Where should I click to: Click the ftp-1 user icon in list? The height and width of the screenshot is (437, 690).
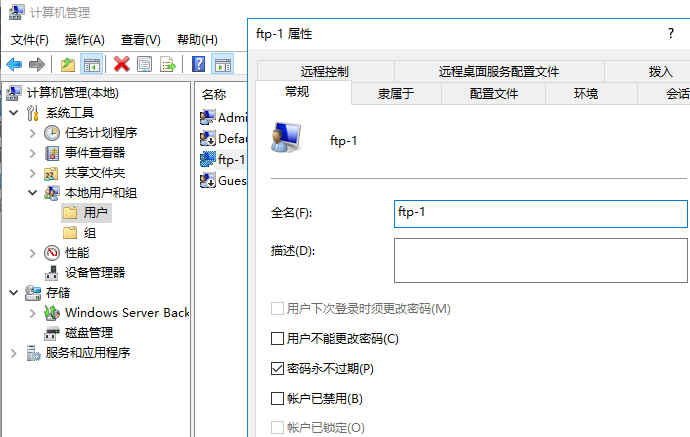point(208,159)
